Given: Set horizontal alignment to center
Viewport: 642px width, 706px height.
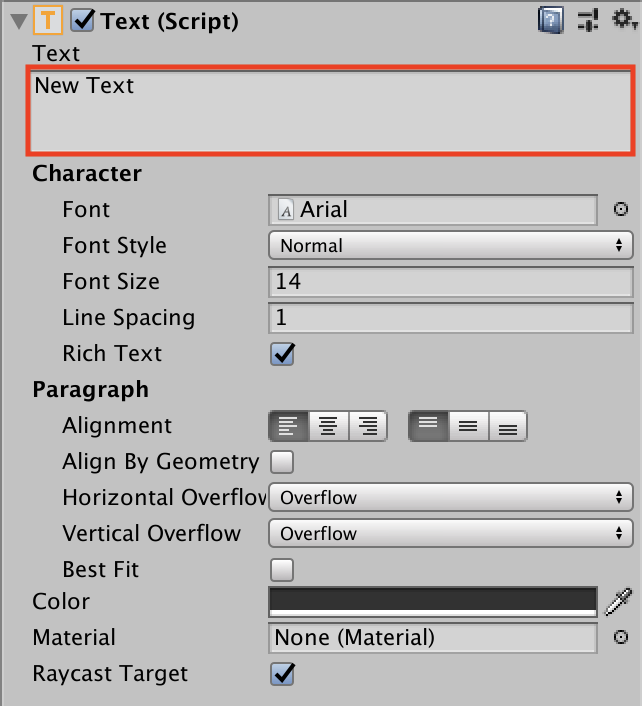Looking at the screenshot, I should (x=328, y=426).
